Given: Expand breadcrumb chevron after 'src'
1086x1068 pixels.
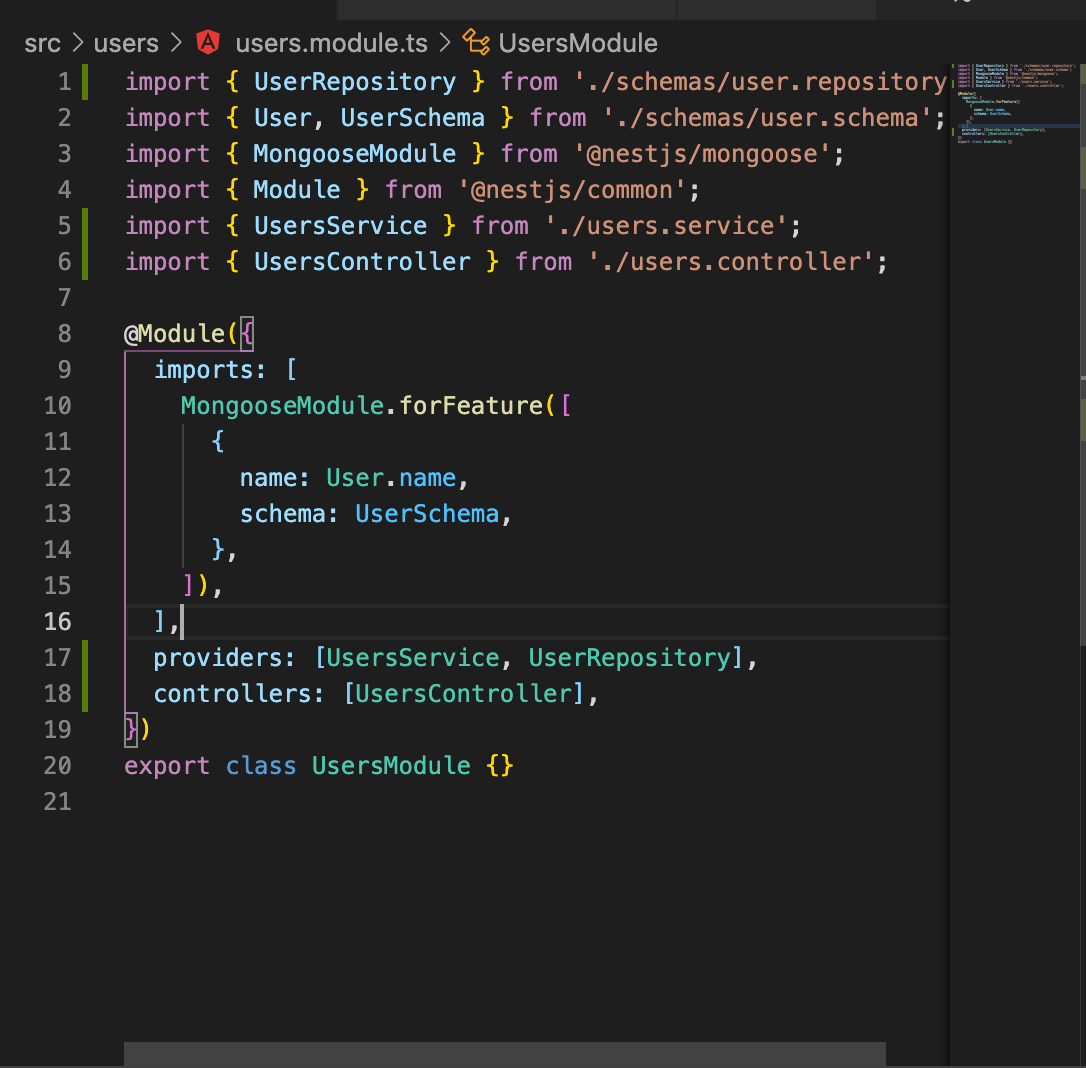Looking at the screenshot, I should [x=78, y=44].
